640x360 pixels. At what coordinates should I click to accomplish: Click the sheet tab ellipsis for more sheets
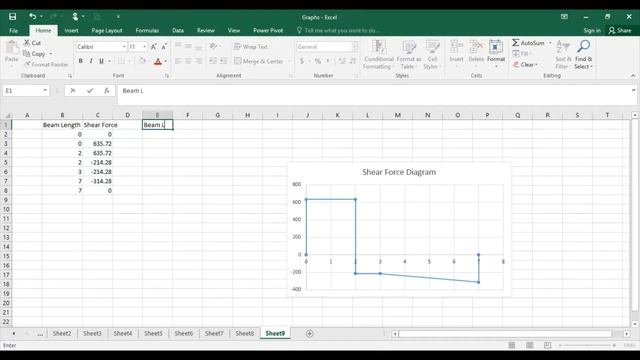[40, 334]
